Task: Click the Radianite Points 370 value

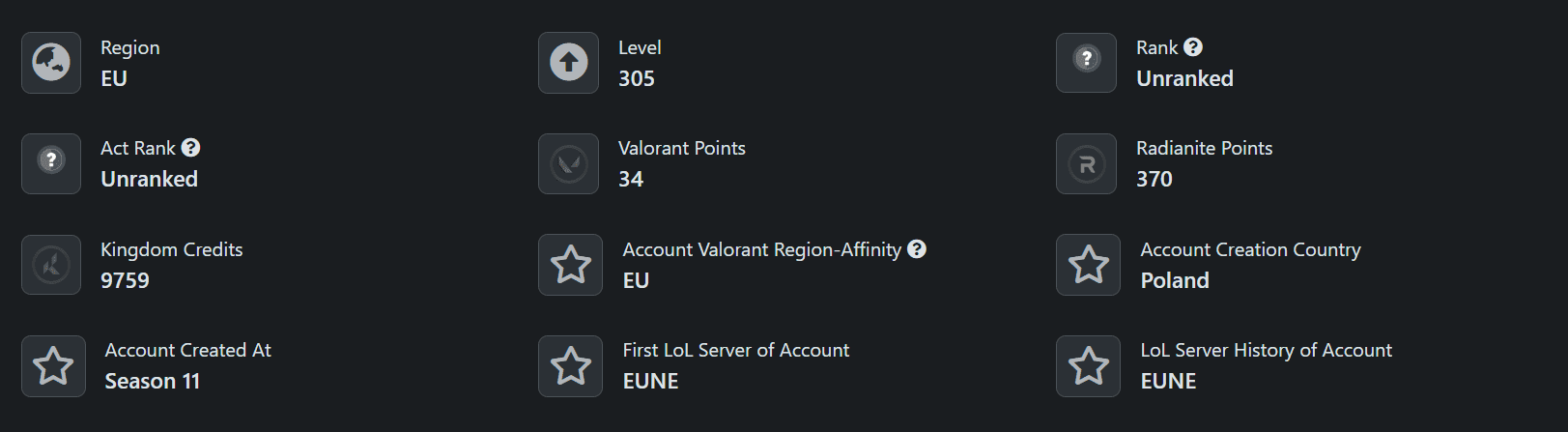Action: (1155, 179)
